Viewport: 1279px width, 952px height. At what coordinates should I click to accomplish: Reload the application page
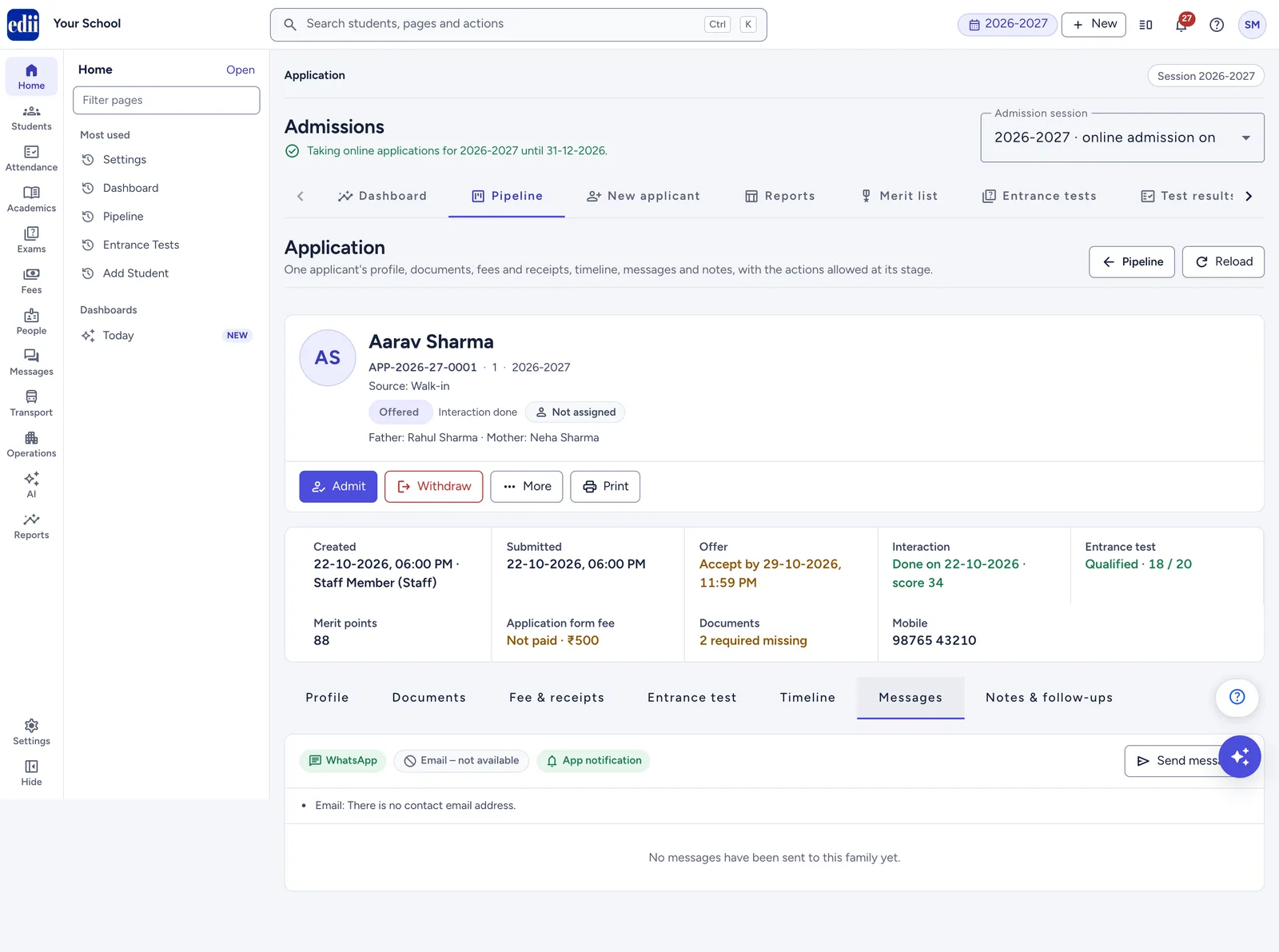coord(1223,262)
